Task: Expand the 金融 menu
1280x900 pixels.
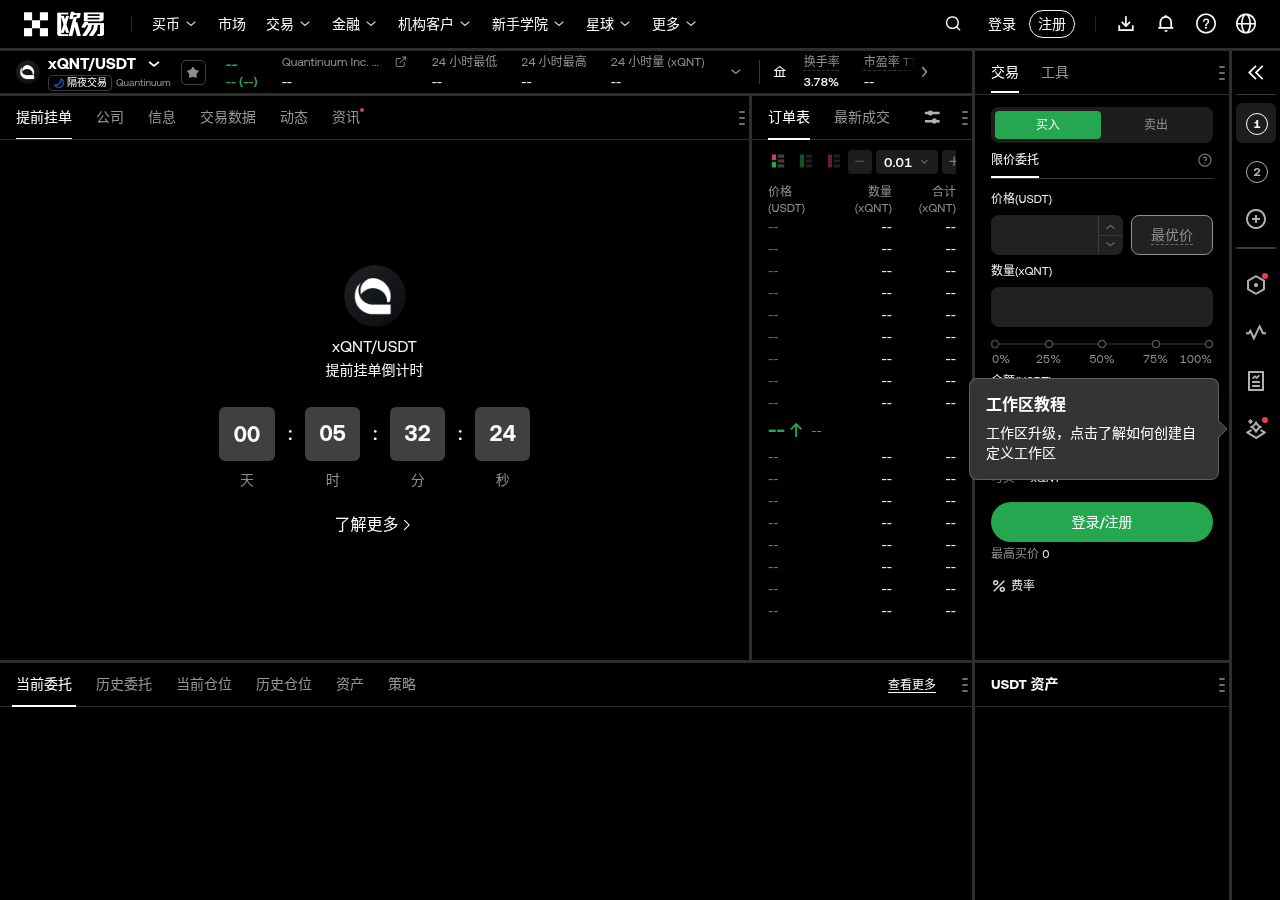Action: (x=354, y=24)
